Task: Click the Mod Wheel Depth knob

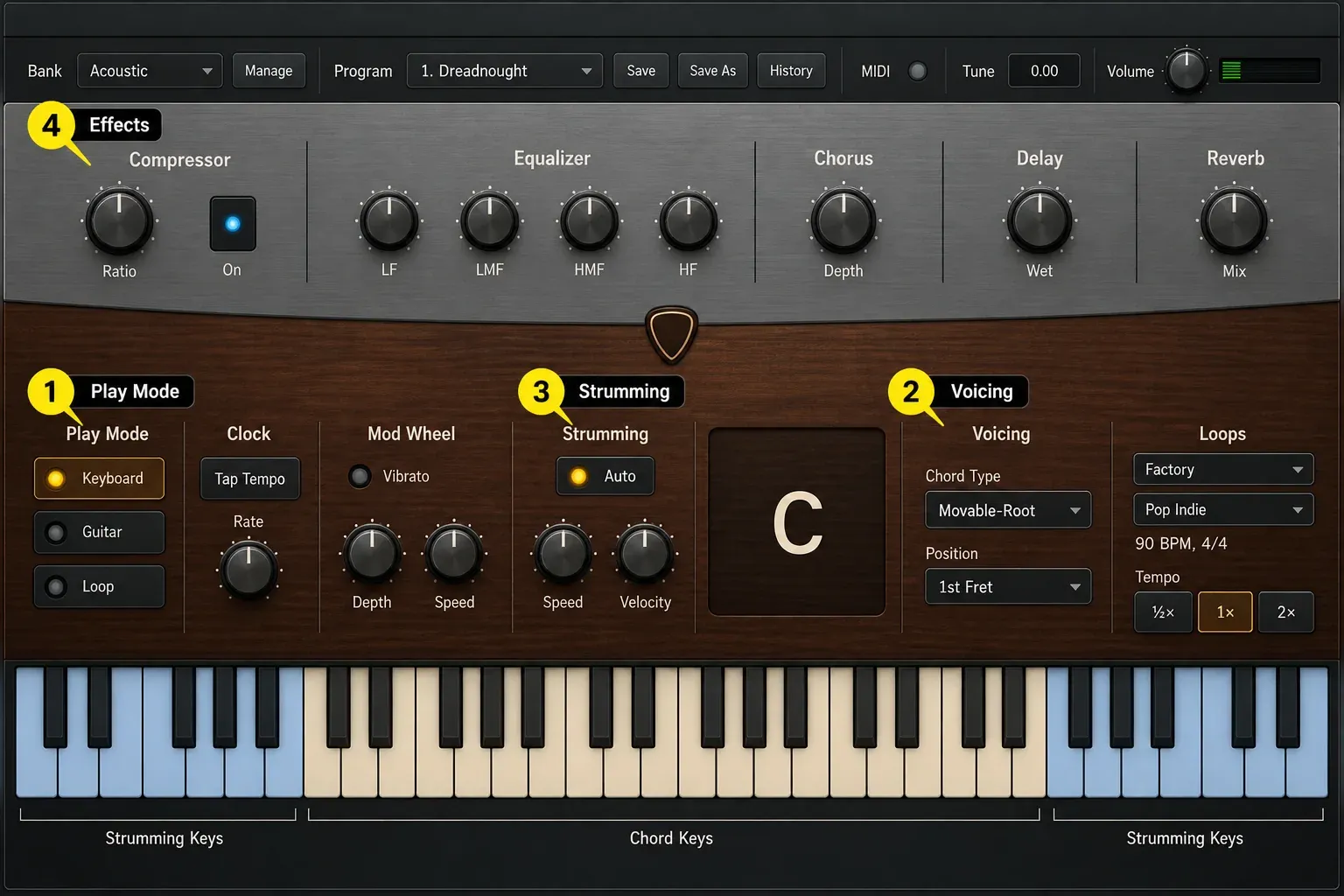Action: 372,554
